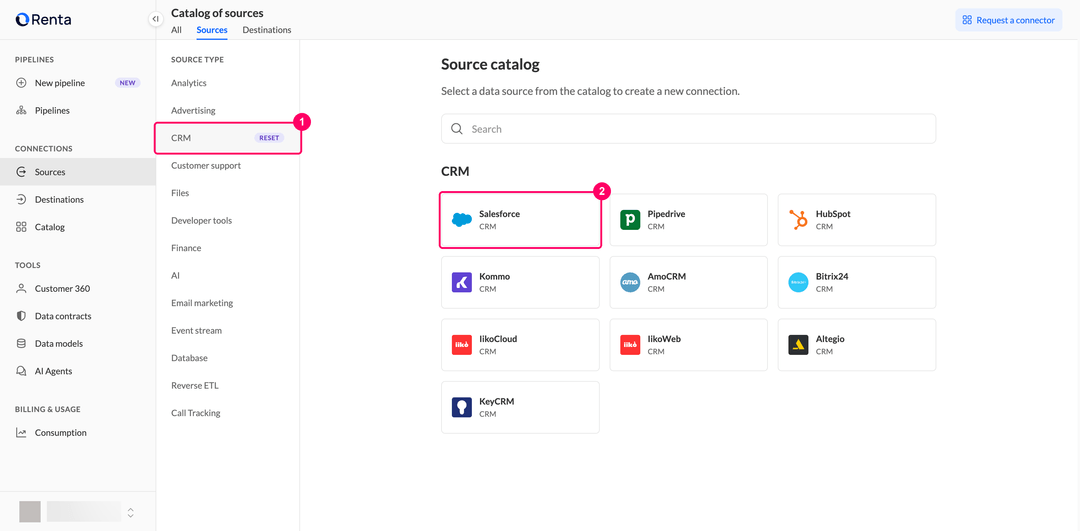Click the Catalog grid icon
The image size is (1080, 531).
click(21, 227)
